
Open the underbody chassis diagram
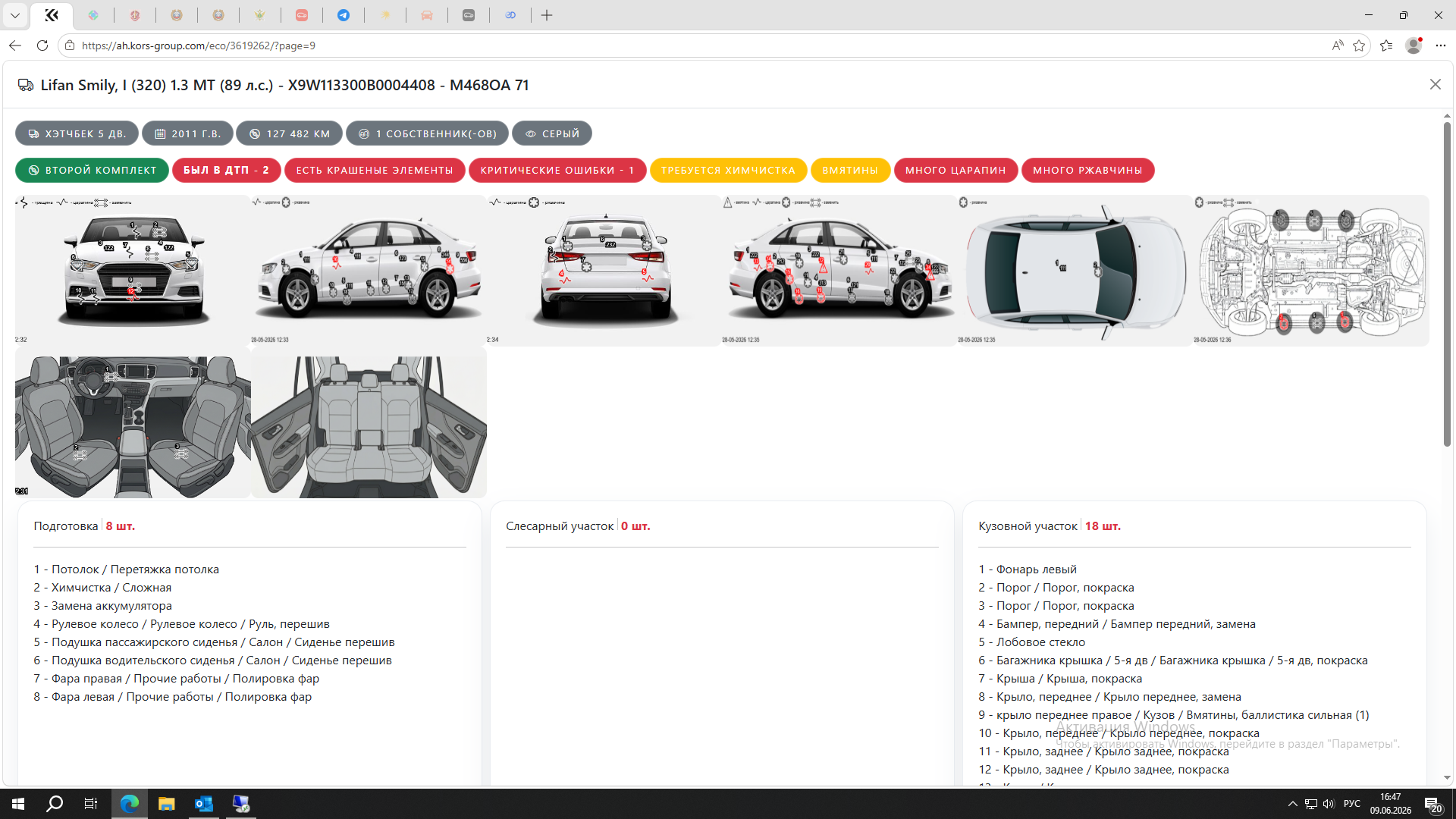1311,271
